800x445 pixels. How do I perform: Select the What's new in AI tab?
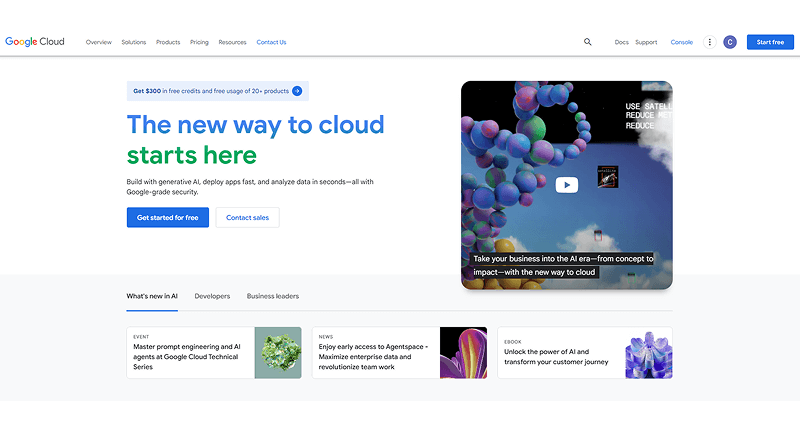[x=152, y=296]
